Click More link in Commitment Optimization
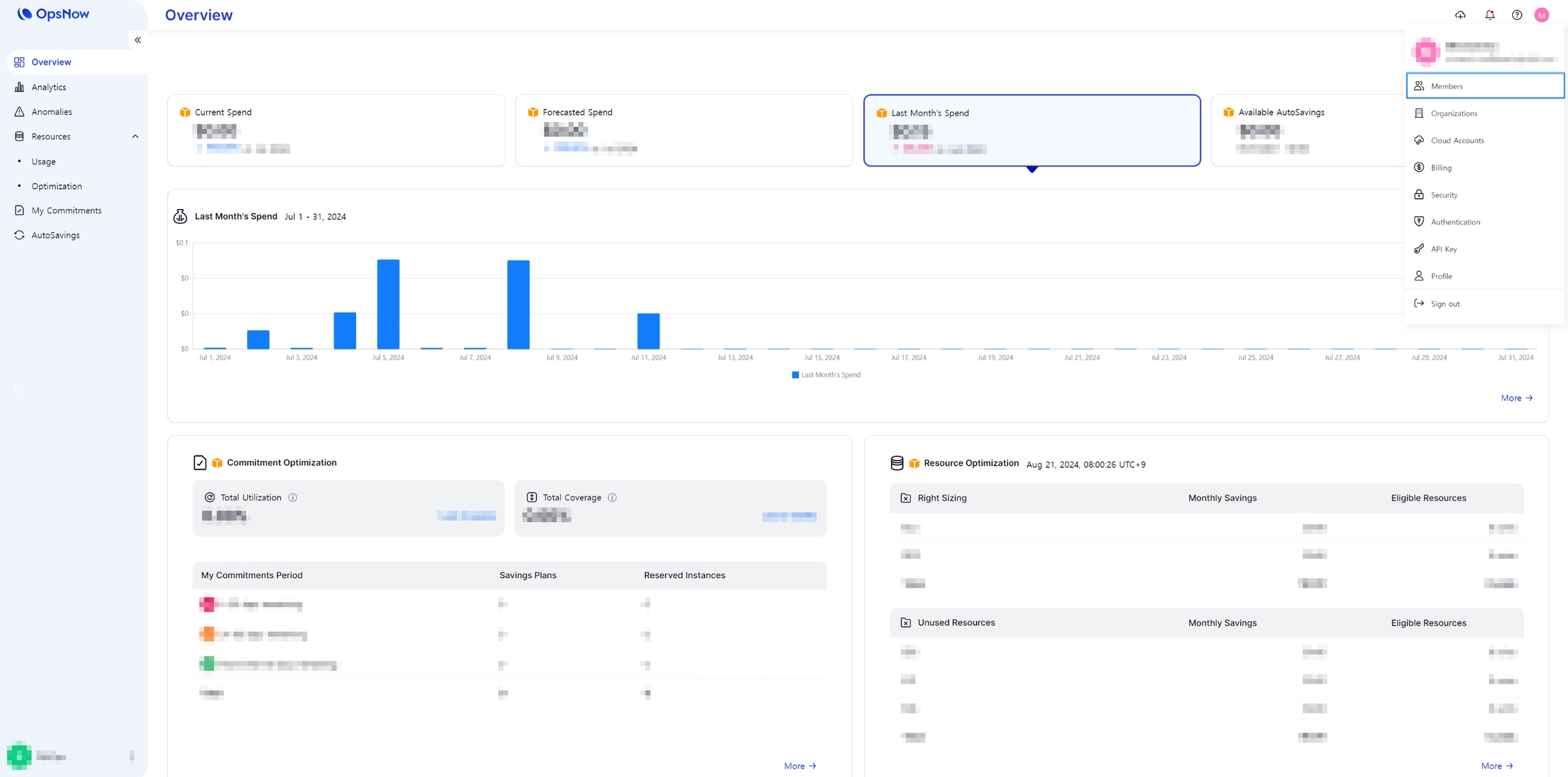The width and height of the screenshot is (1568, 777). 800,766
